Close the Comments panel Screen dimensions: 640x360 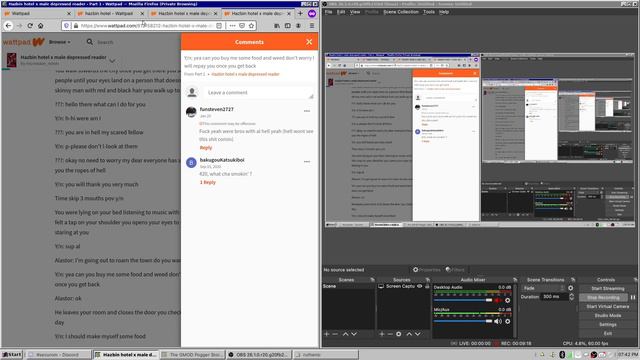309,42
